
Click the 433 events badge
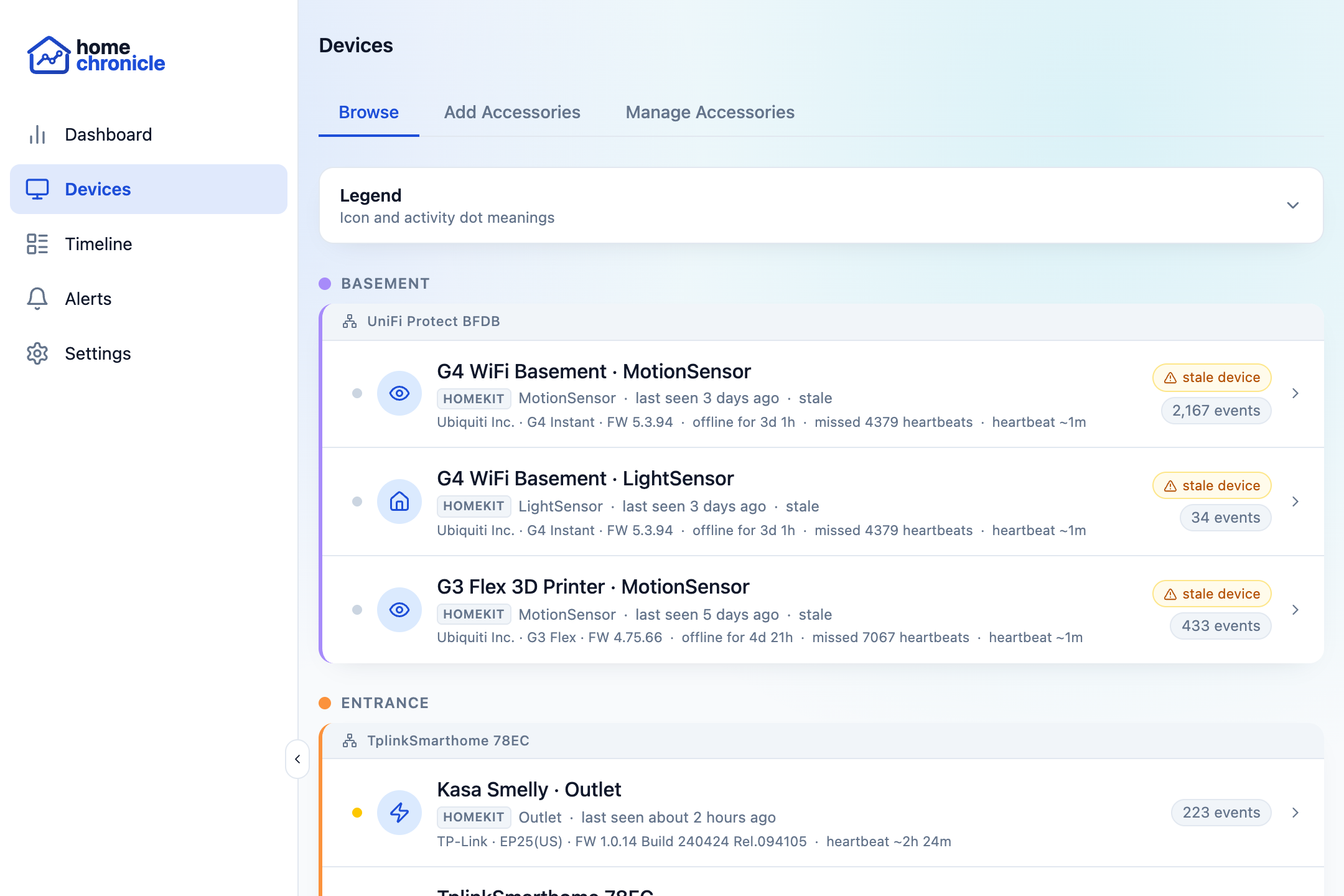(1221, 626)
